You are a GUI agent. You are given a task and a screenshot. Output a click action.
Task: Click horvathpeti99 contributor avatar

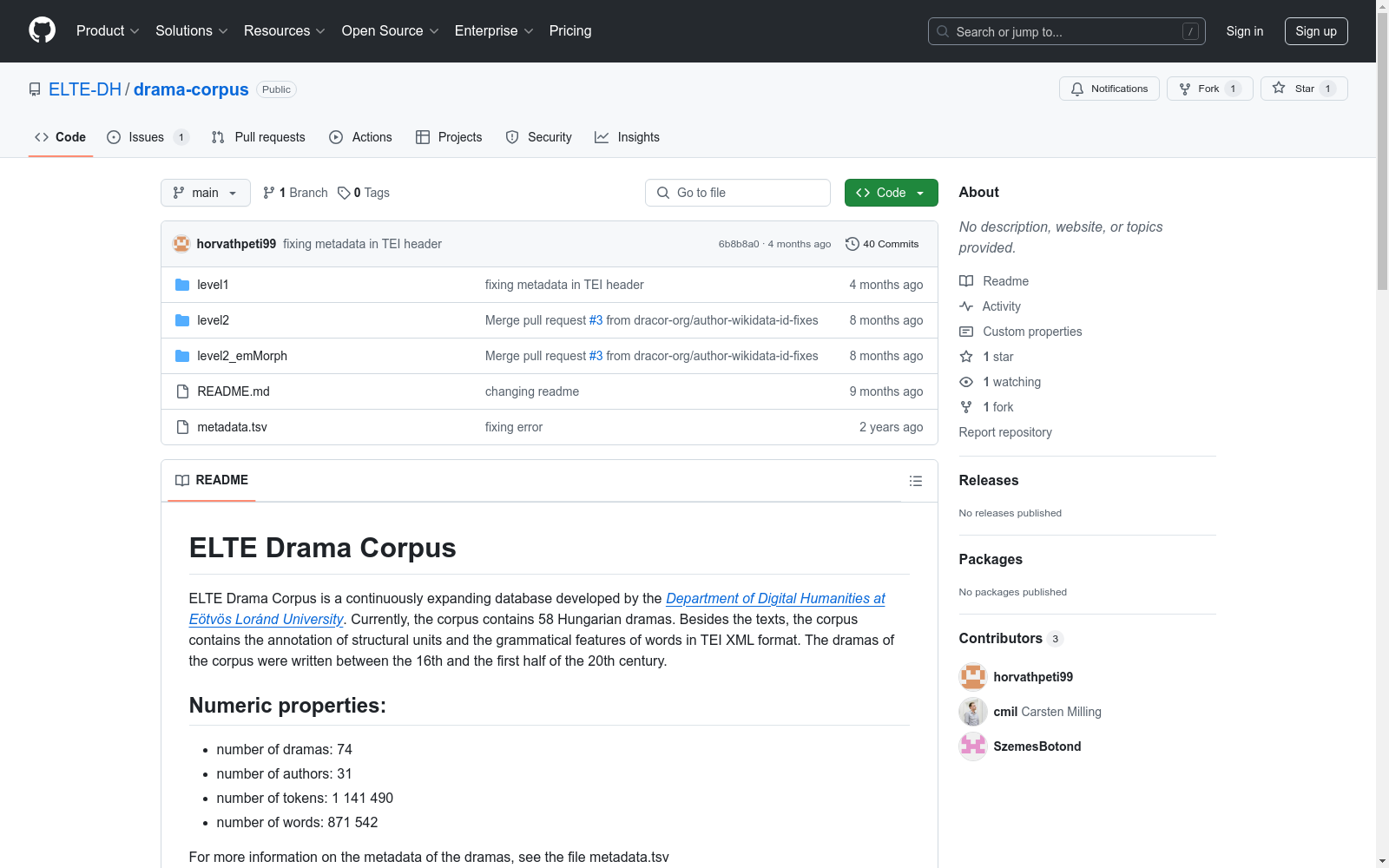972,677
